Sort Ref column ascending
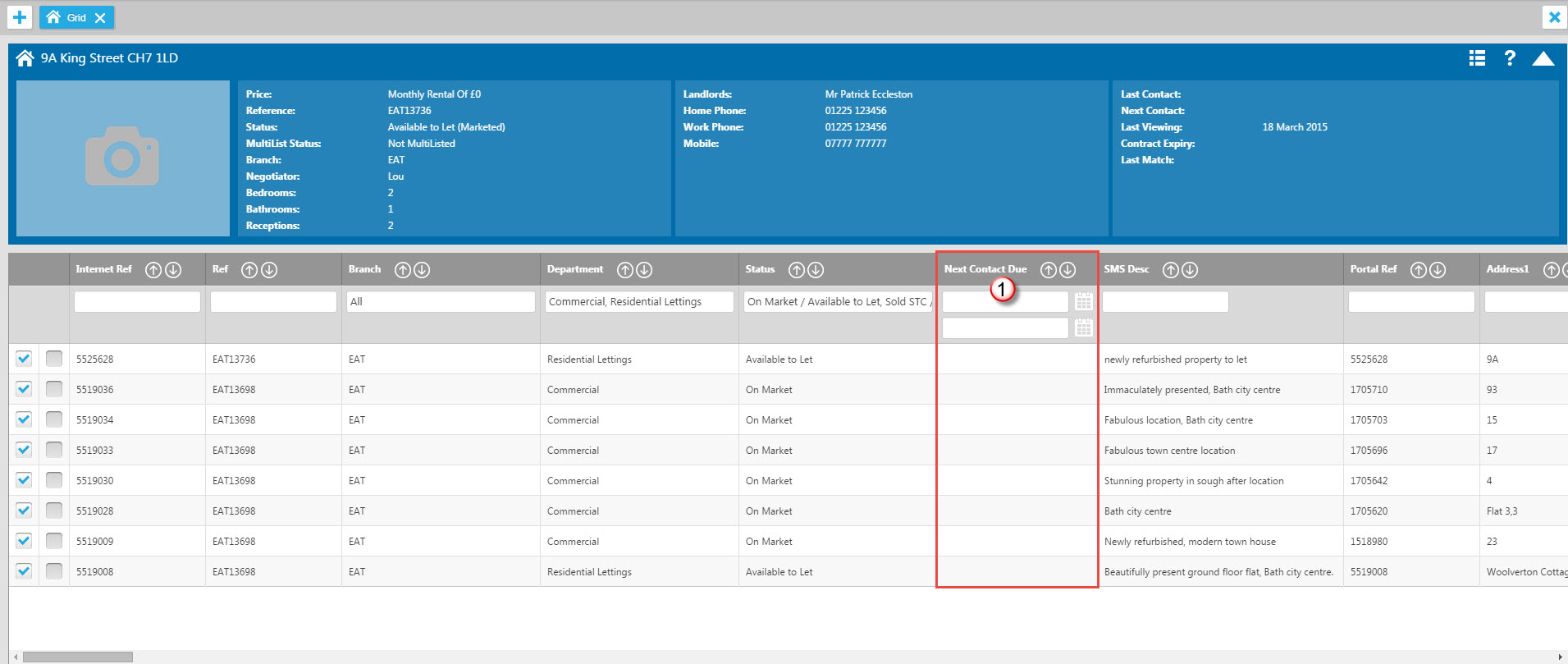This screenshot has width=1568, height=664. pyautogui.click(x=249, y=270)
